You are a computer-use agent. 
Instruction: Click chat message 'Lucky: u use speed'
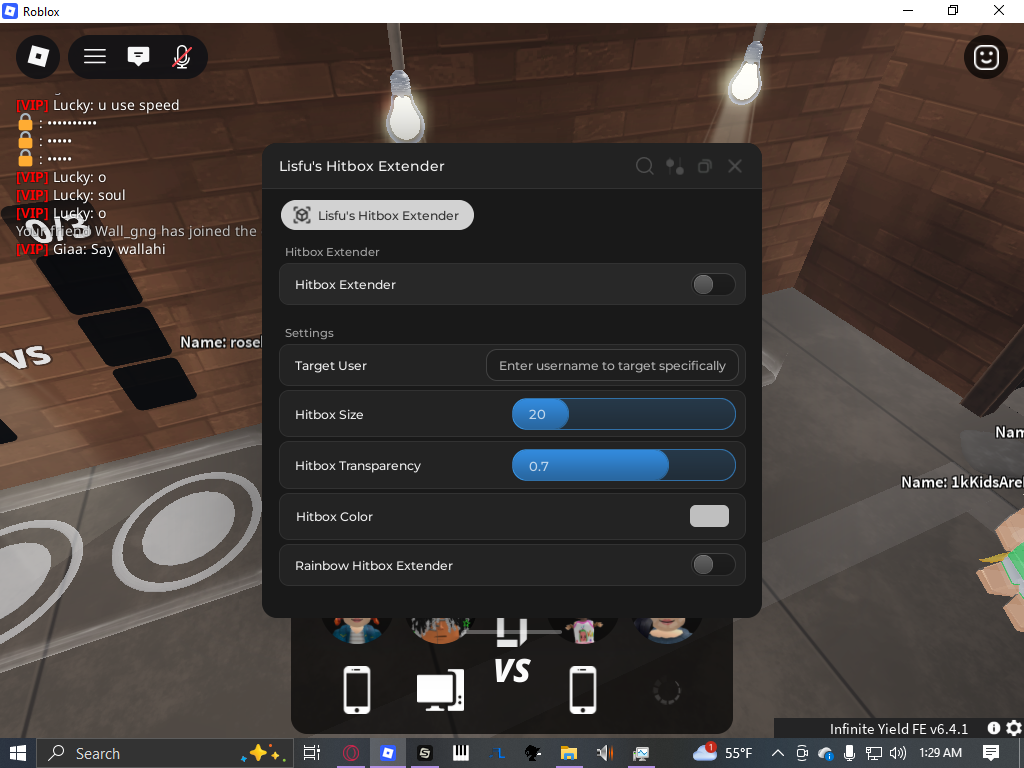click(x=97, y=105)
